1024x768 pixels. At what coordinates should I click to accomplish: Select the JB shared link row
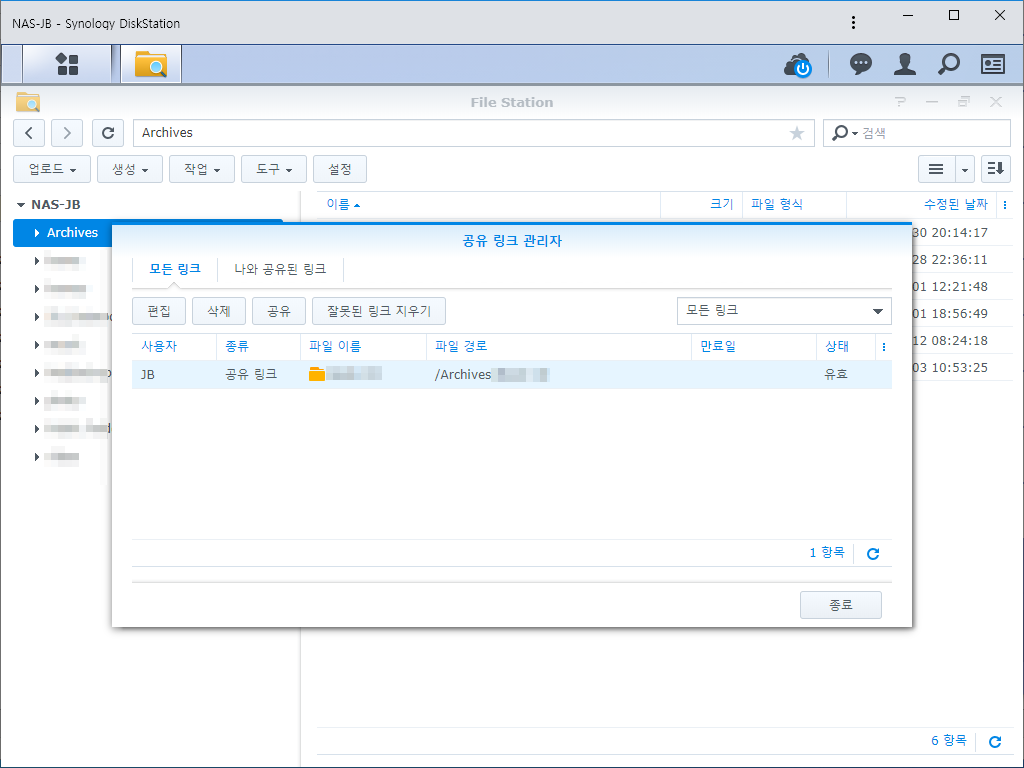(511, 374)
